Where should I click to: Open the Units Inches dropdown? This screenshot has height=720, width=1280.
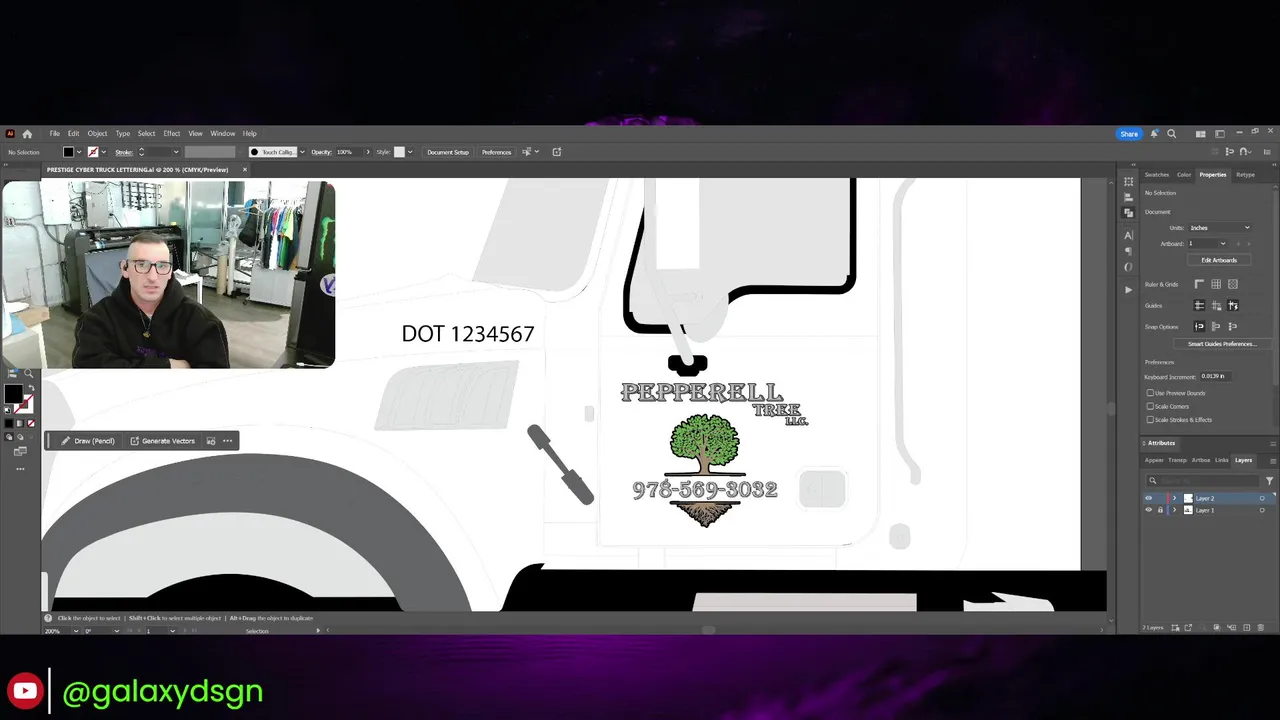pos(1220,228)
